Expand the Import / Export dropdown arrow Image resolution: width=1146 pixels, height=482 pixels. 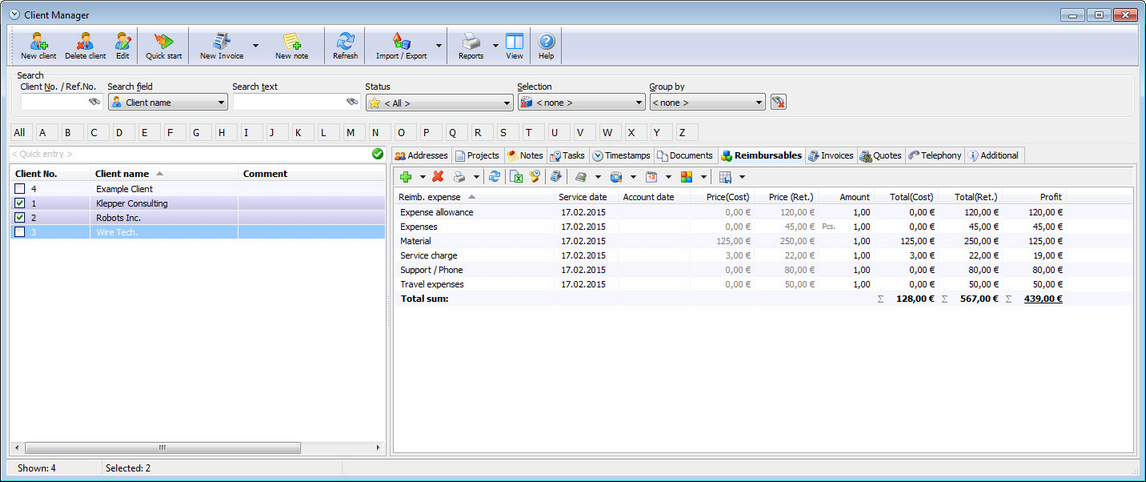tap(439, 45)
